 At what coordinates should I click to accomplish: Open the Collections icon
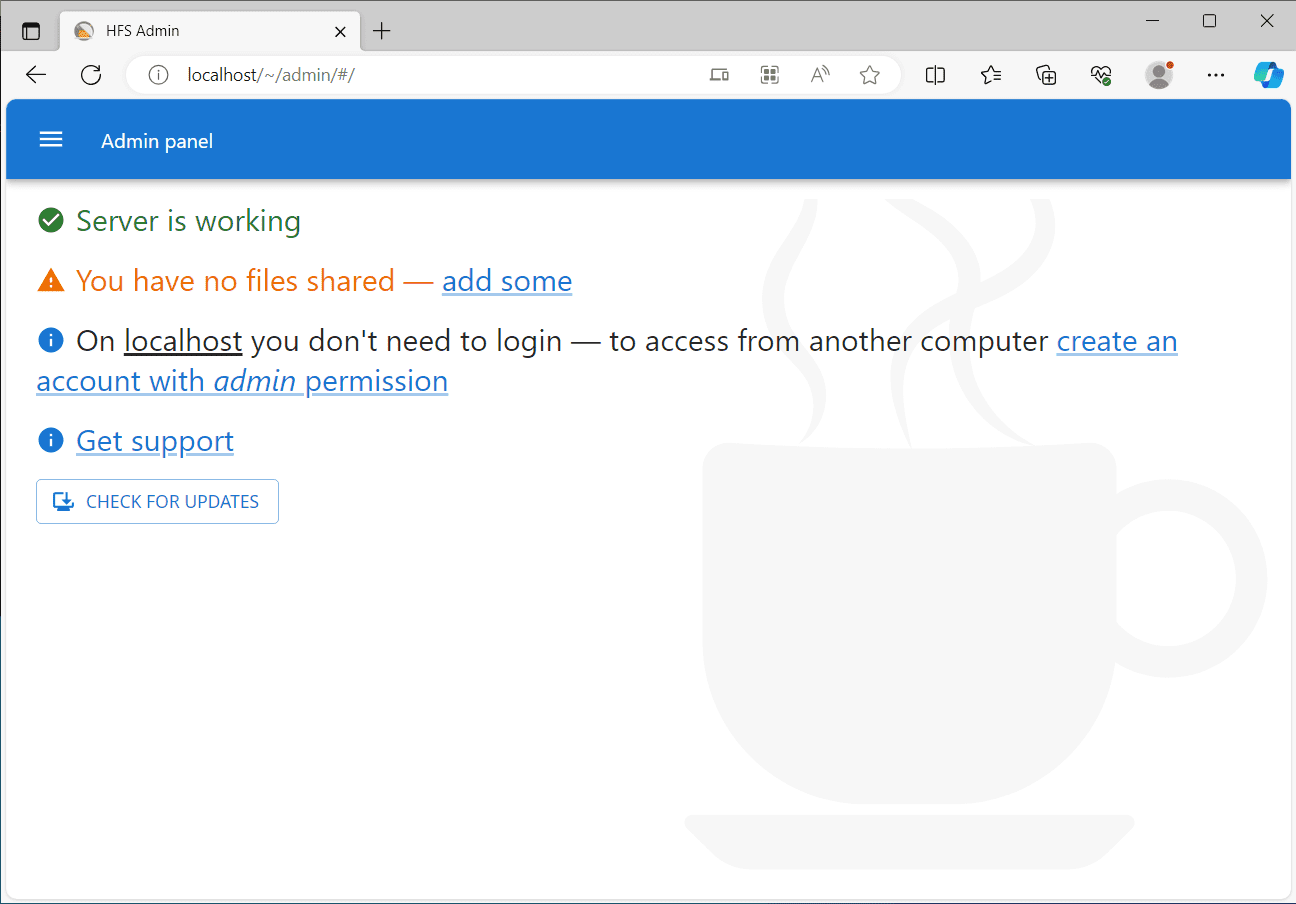tap(1046, 75)
